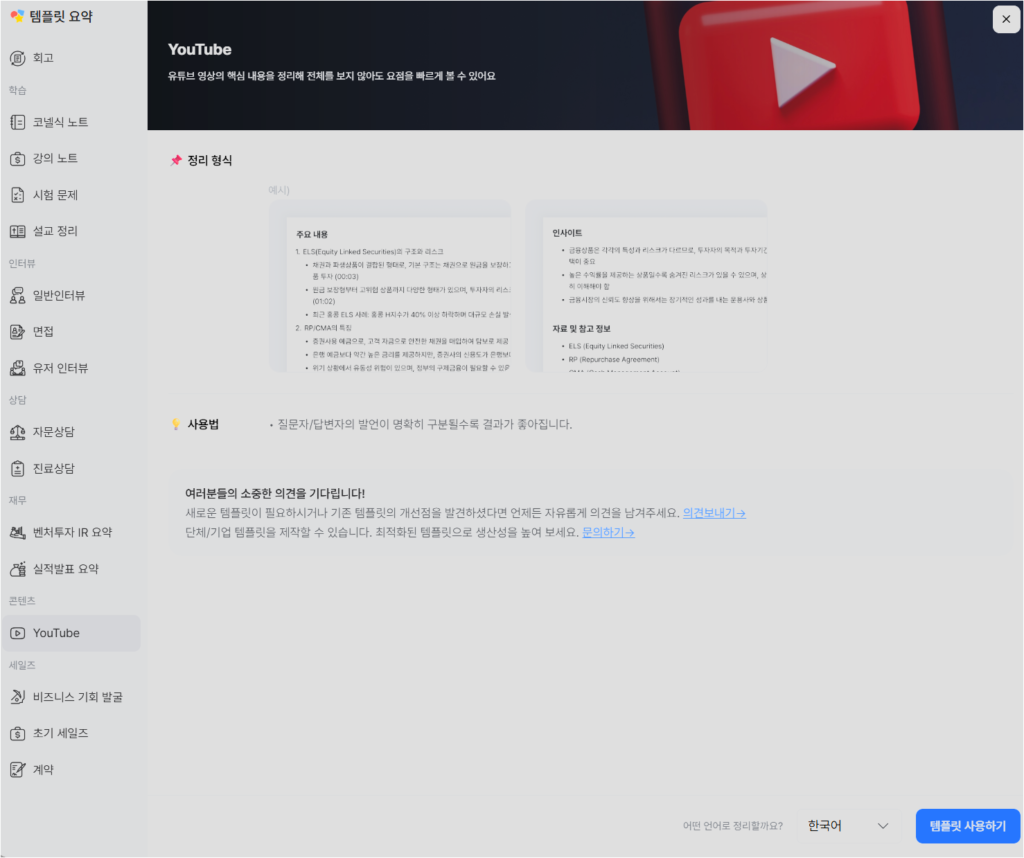Open the 비즈니스 기회 발굴 template

(x=19, y=697)
